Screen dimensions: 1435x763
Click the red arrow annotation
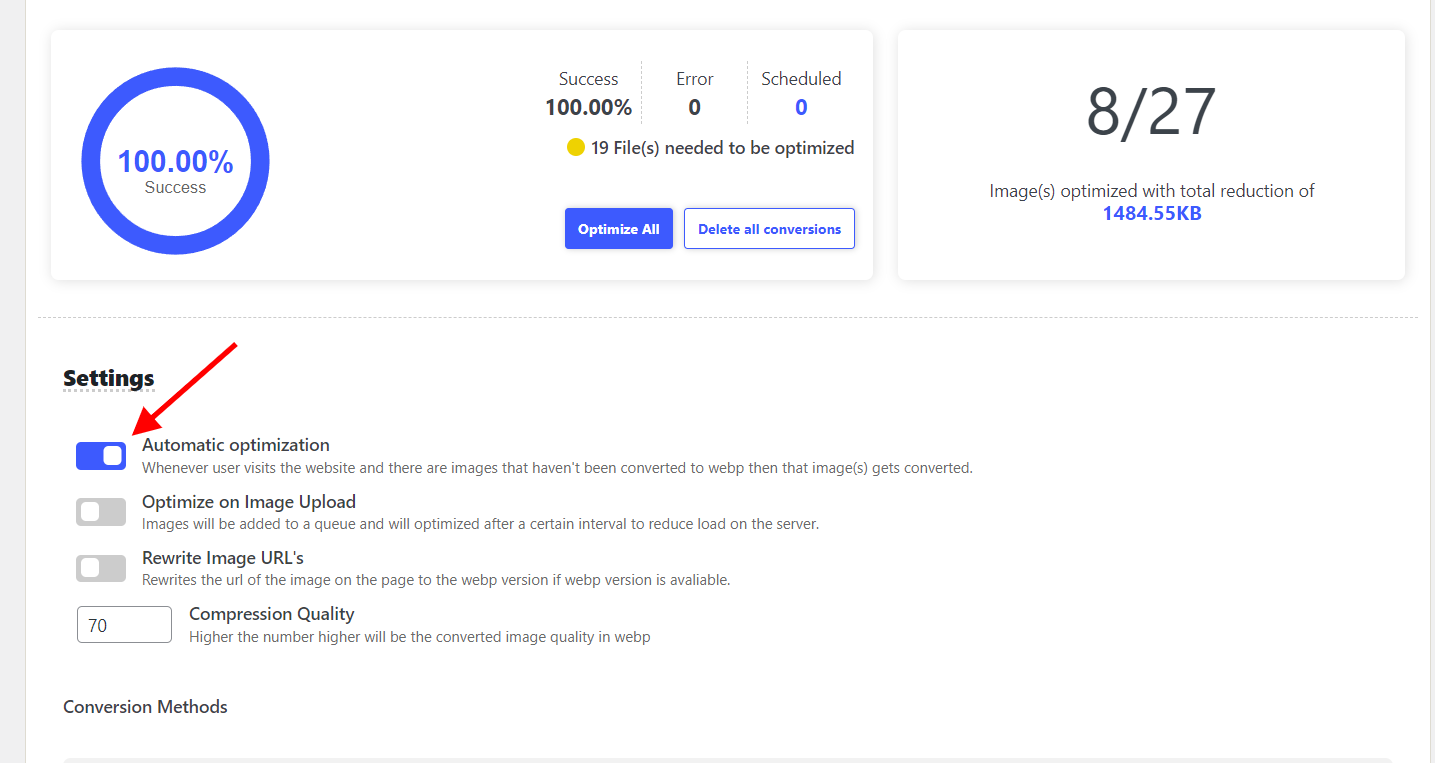184,390
